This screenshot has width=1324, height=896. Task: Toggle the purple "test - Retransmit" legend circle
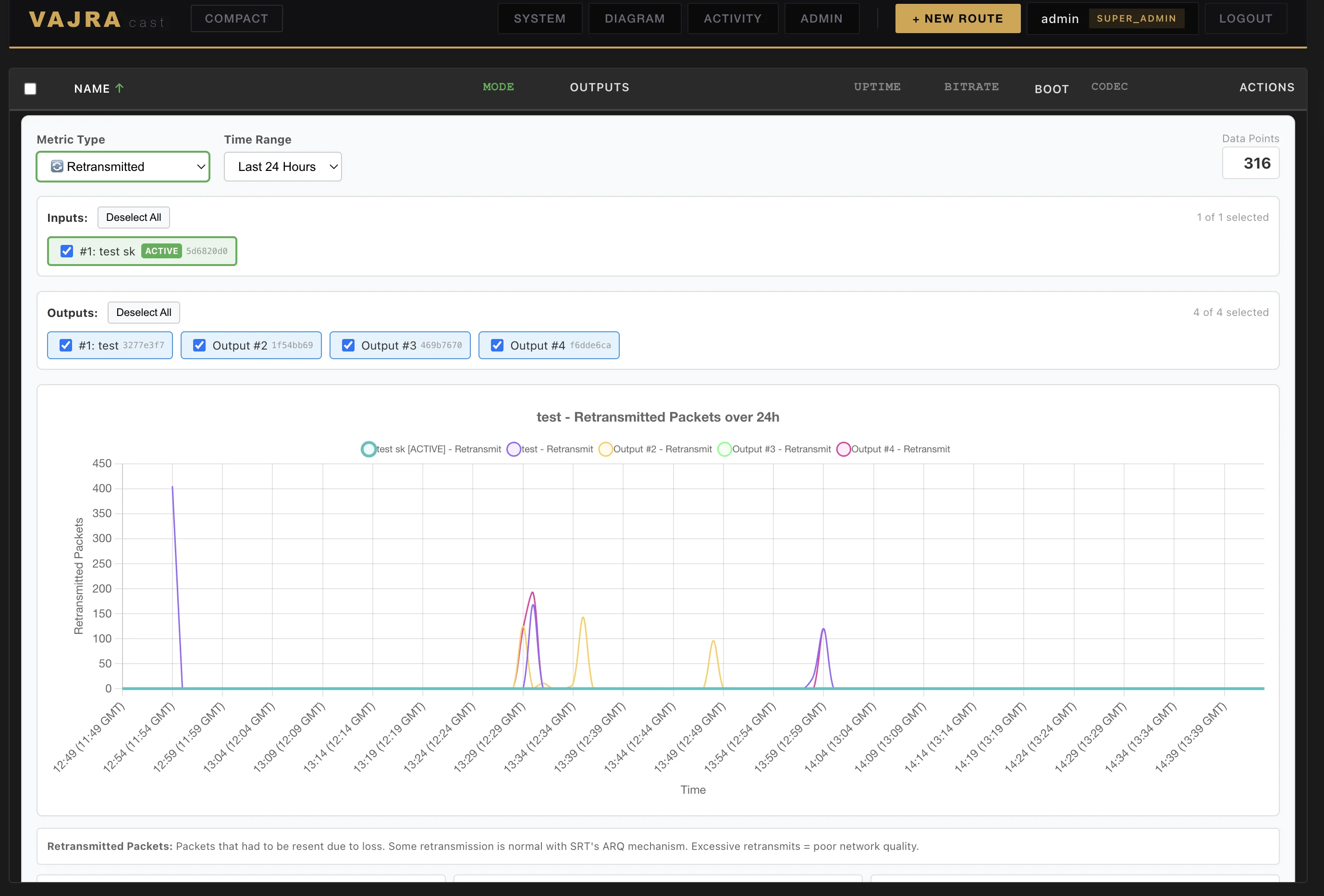(515, 449)
